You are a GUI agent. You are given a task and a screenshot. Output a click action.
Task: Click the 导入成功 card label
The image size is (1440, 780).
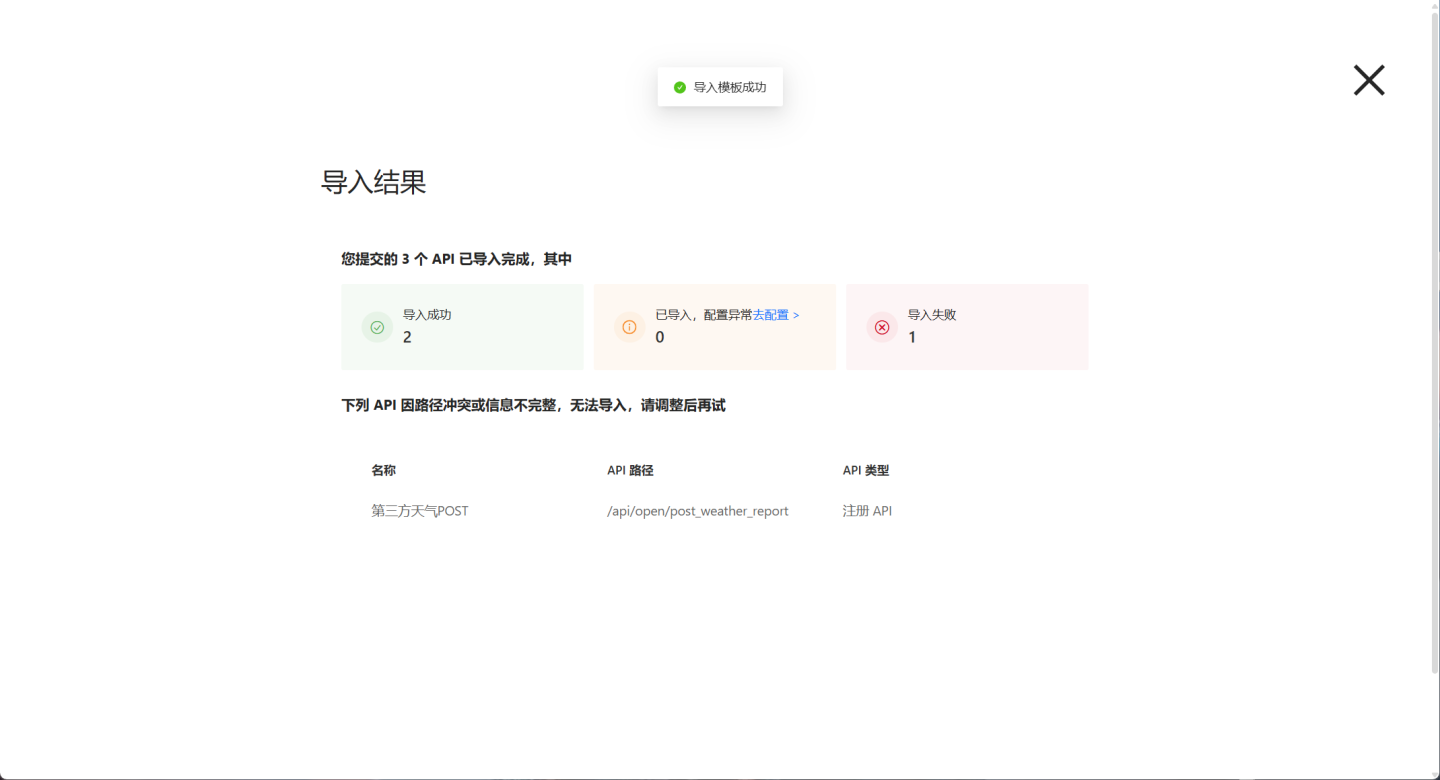pyautogui.click(x=427, y=315)
